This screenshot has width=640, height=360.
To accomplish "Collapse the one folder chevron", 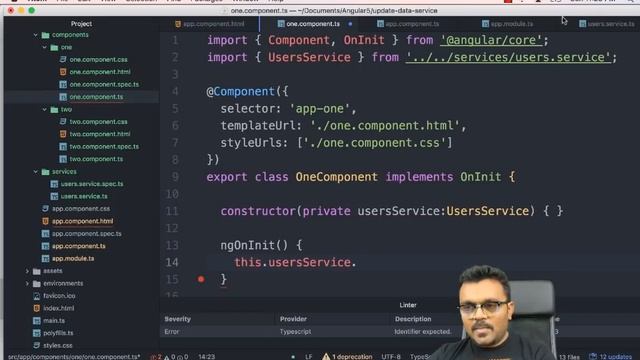I will [44, 47].
